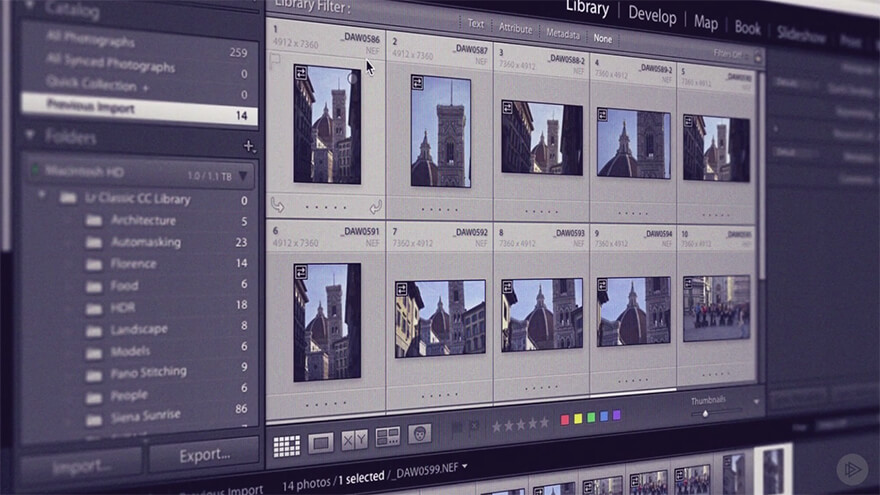Apply yellow color label

click(x=578, y=419)
